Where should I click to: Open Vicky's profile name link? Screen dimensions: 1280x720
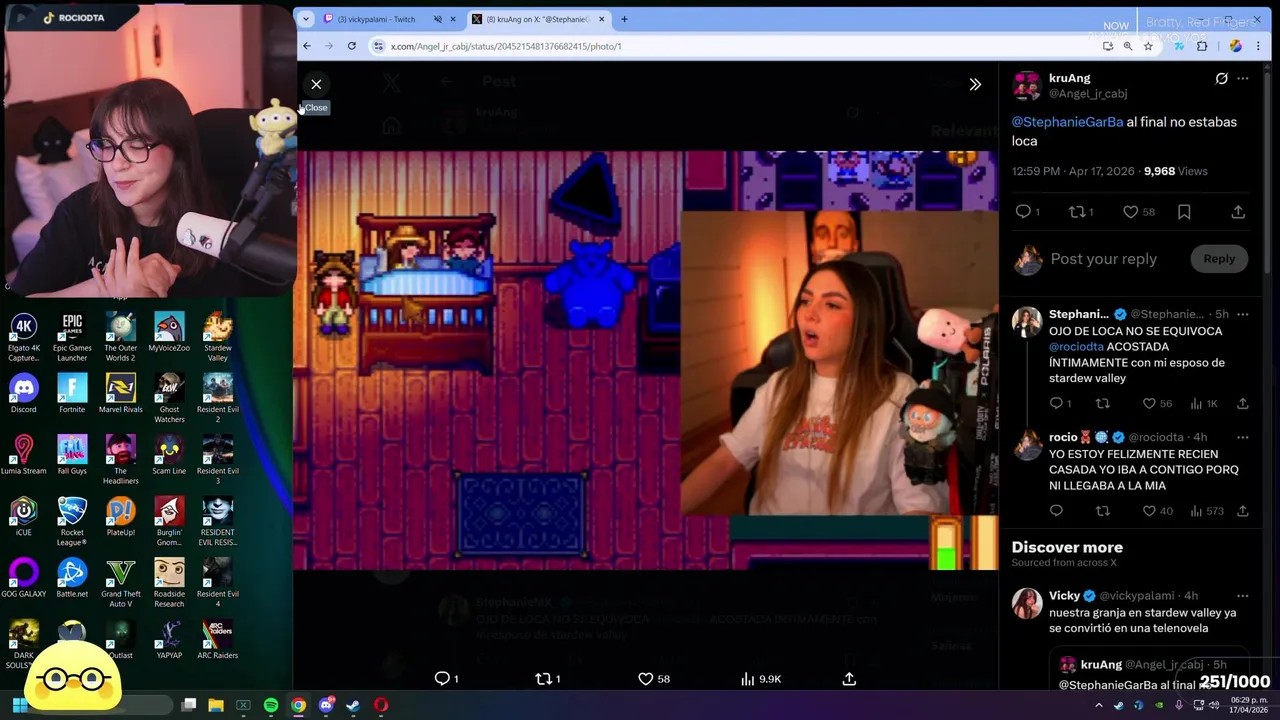click(1064, 596)
